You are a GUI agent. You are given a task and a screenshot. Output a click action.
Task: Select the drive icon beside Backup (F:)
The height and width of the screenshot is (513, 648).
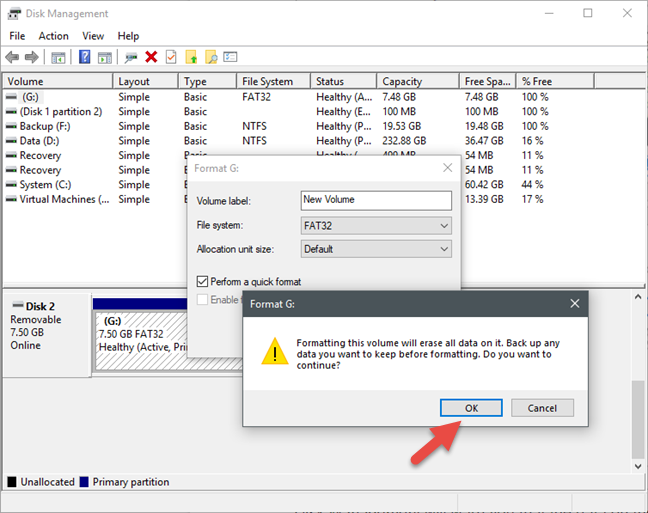12,126
